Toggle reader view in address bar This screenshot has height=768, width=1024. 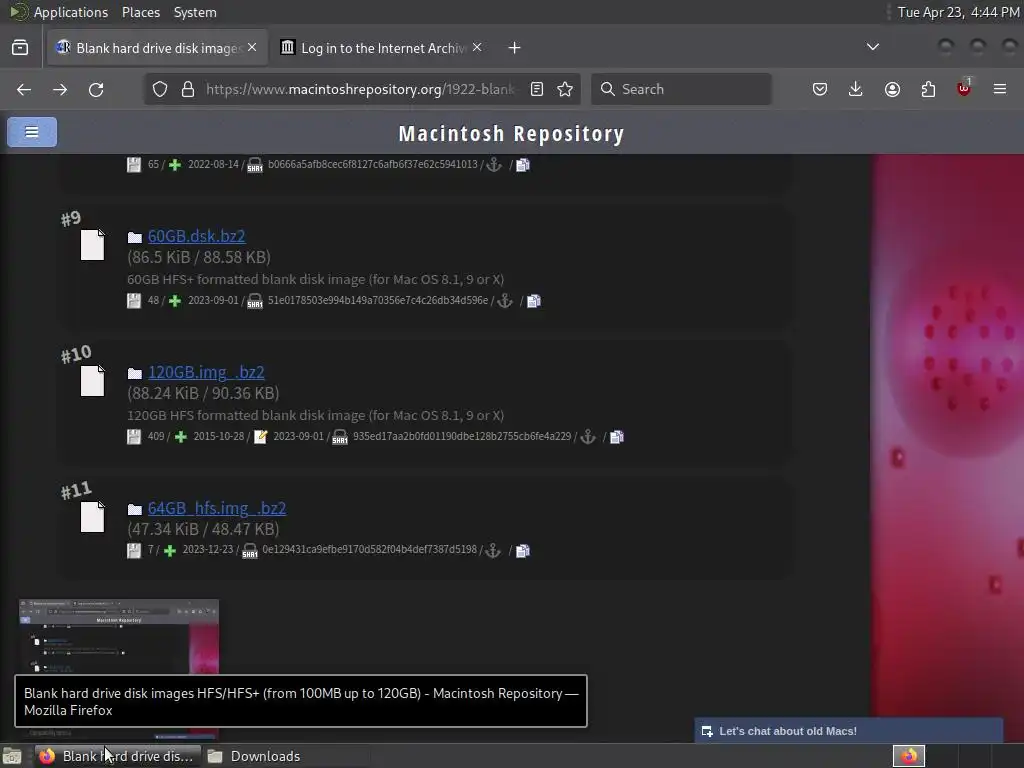tap(537, 89)
